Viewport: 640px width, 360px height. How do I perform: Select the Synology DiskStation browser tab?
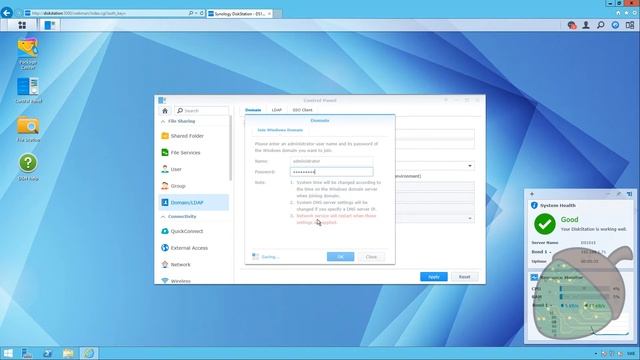(x=240, y=13)
